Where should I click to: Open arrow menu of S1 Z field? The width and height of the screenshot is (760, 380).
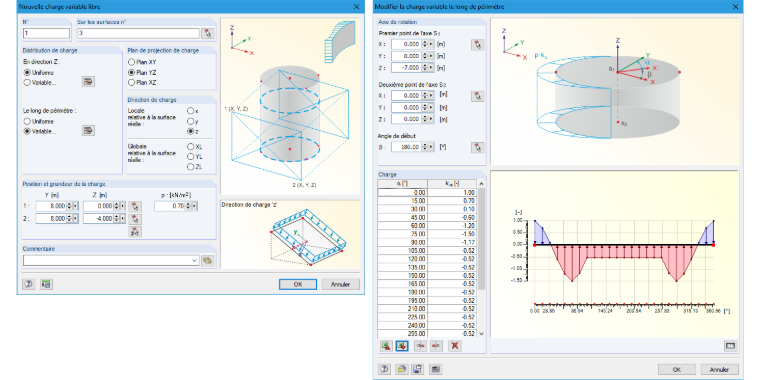[430, 68]
